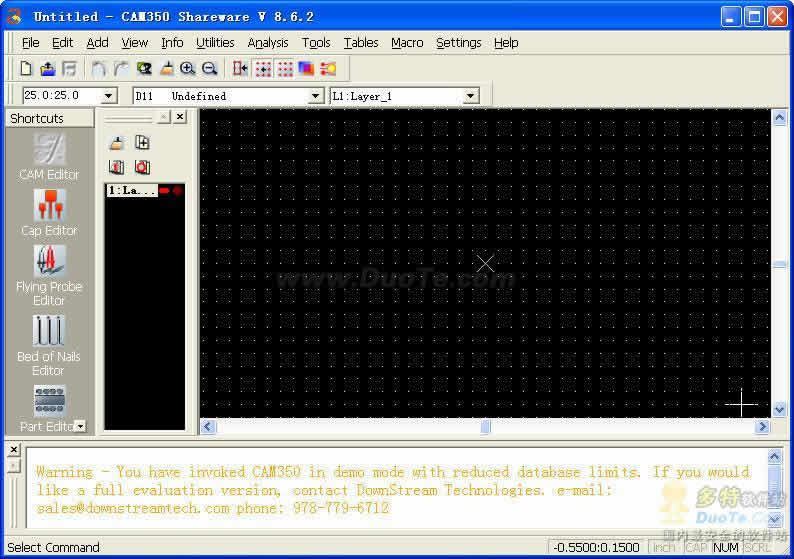Image resolution: width=794 pixels, height=559 pixels.
Task: Close the message output pane
Action: (14, 449)
